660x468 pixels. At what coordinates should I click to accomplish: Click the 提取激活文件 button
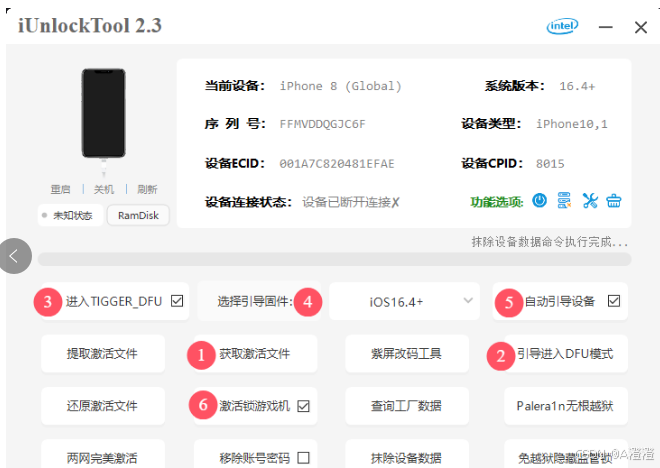103,354
